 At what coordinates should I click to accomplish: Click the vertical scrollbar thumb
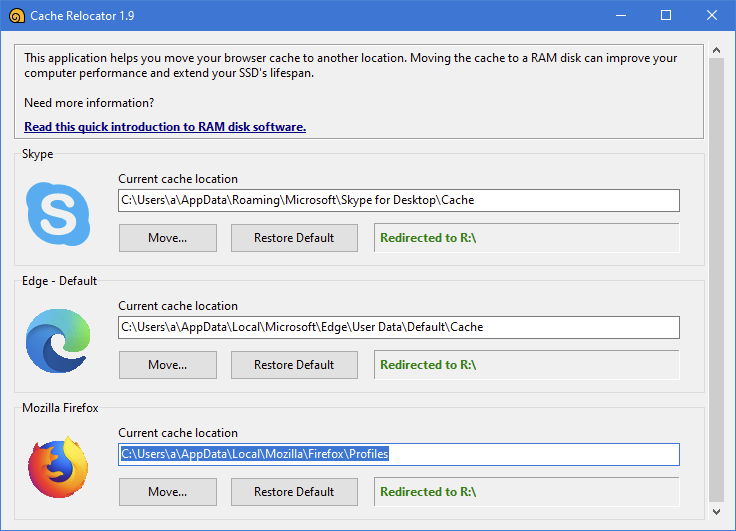(716, 280)
